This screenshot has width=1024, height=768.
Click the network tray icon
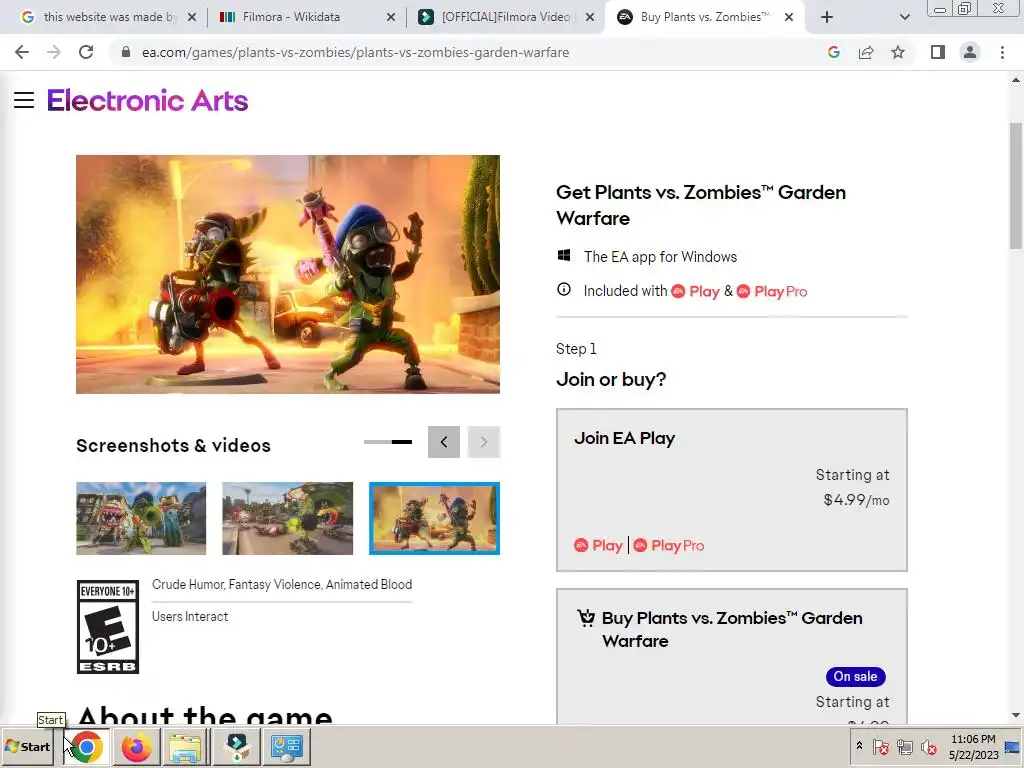click(x=904, y=746)
